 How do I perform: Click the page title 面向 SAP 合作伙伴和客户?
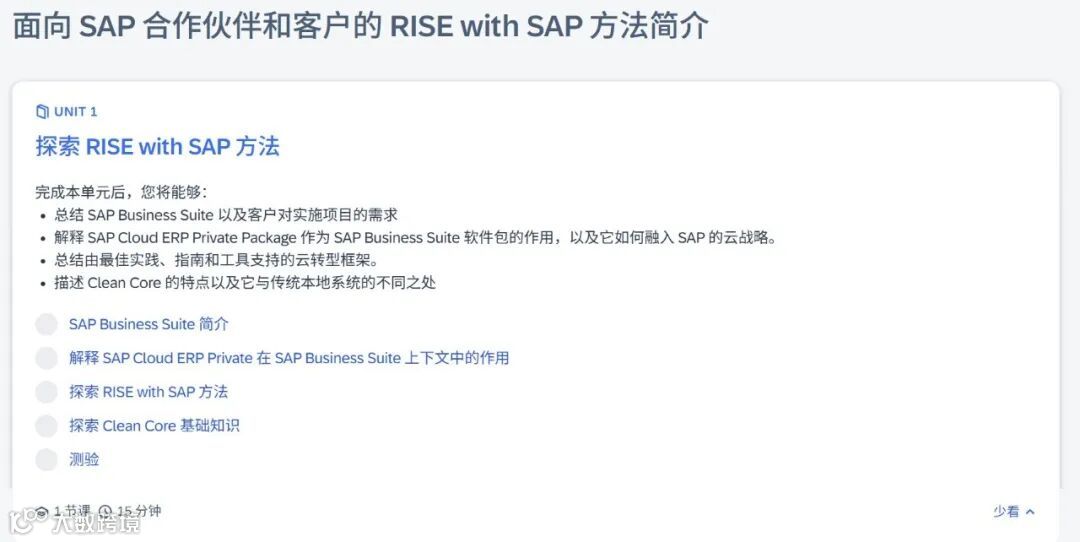[360, 26]
